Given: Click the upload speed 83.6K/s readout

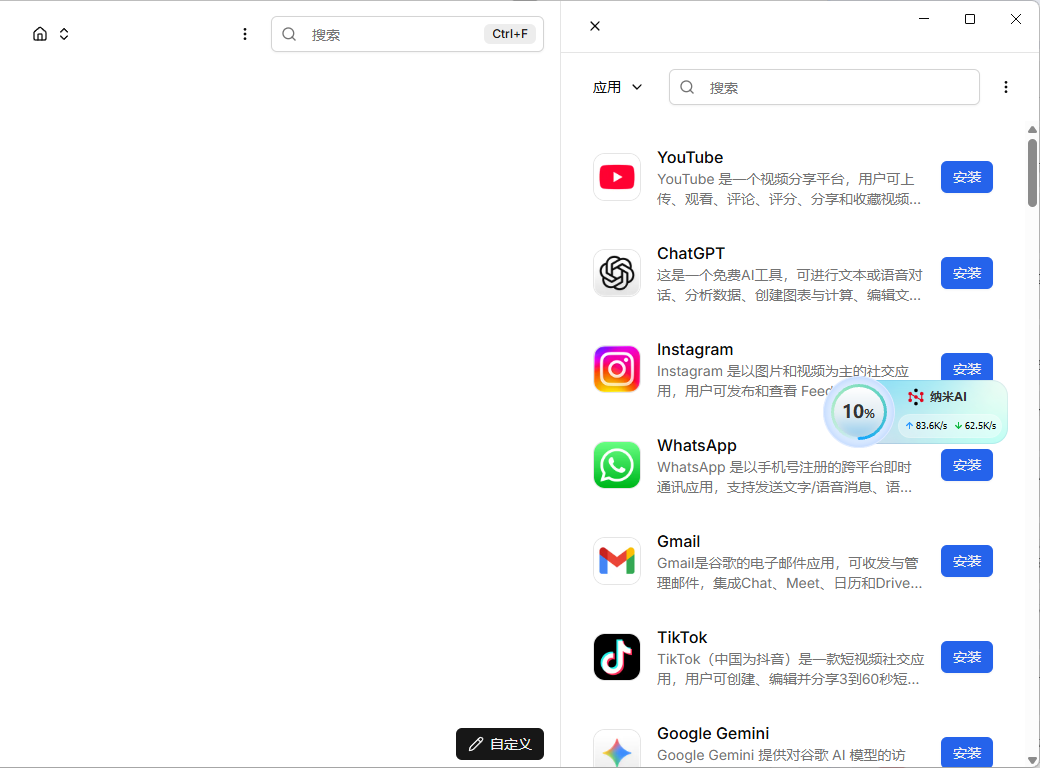Looking at the screenshot, I should [x=927, y=426].
